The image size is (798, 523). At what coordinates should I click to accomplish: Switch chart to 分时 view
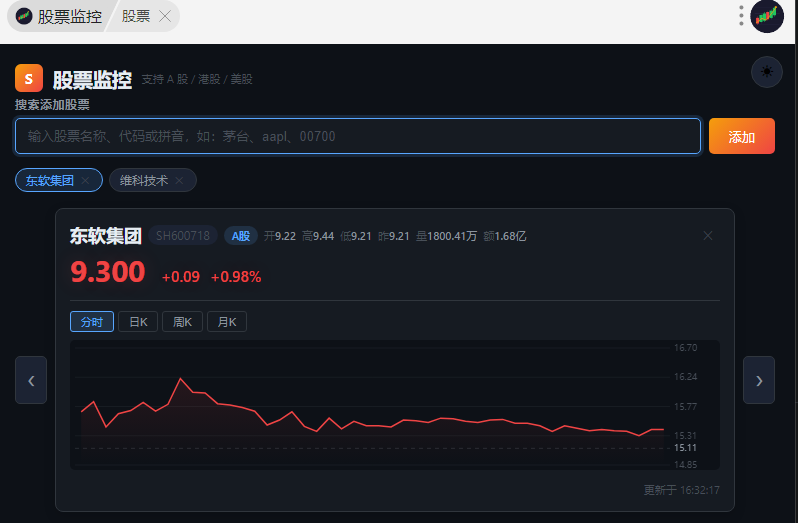[x=92, y=322]
